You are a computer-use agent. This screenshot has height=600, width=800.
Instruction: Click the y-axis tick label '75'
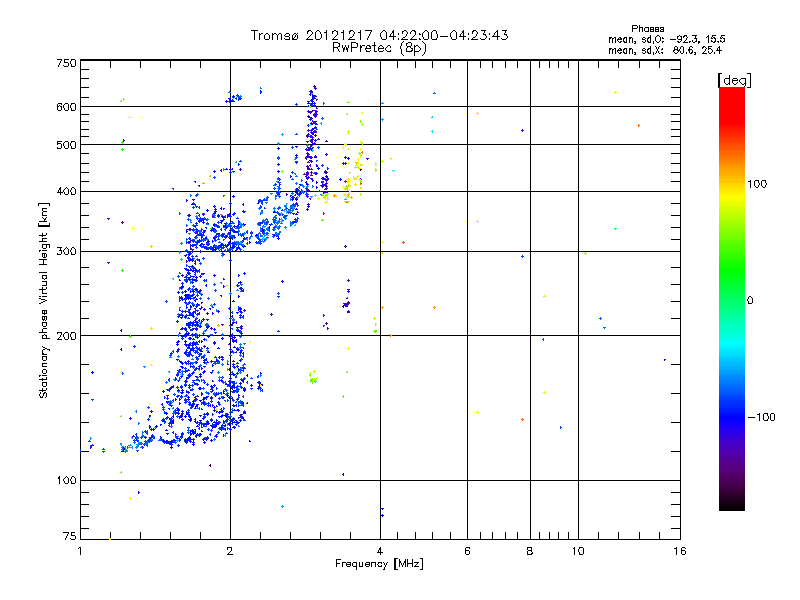tap(70, 536)
